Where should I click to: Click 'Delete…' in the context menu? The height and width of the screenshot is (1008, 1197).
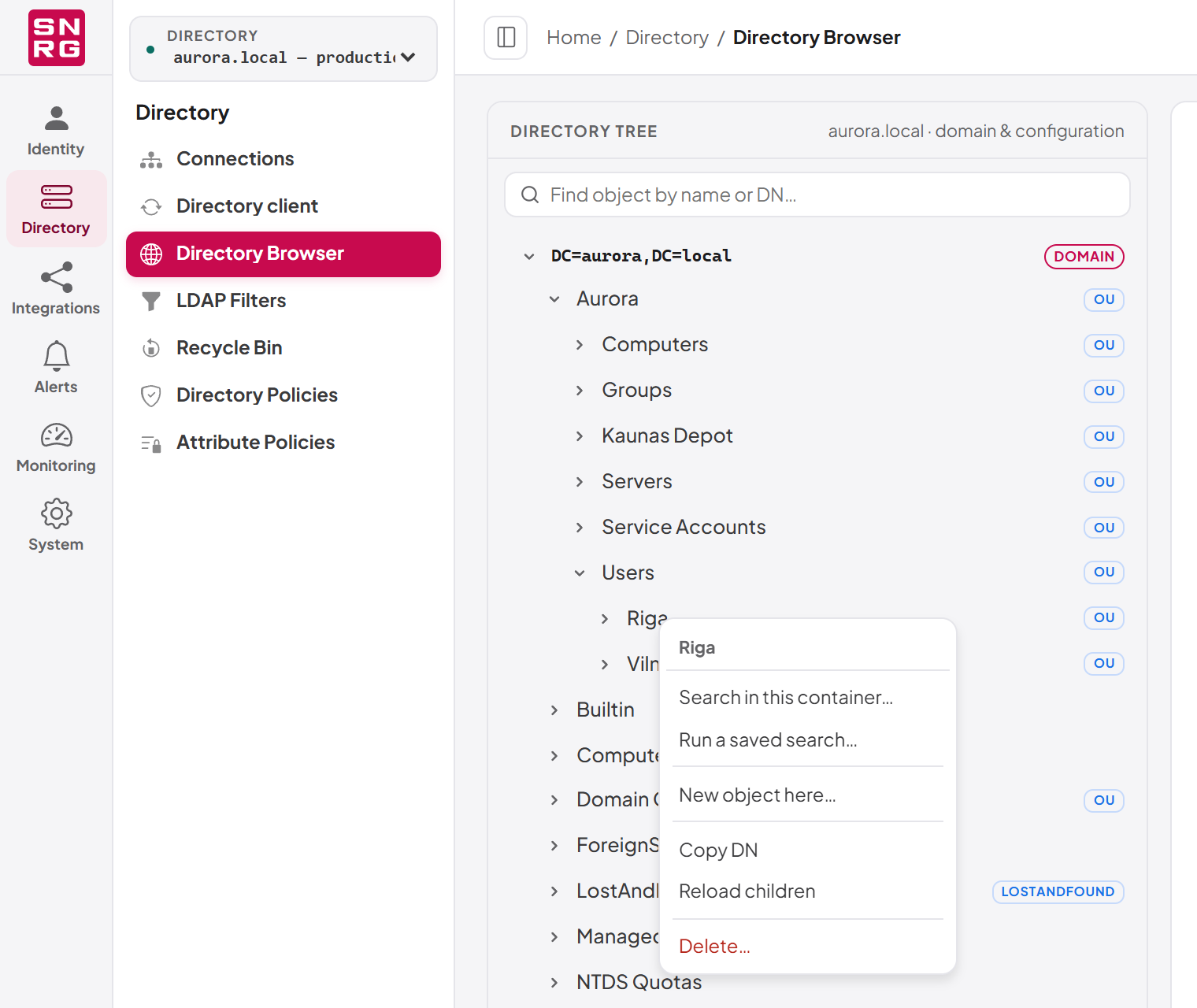pos(808,947)
